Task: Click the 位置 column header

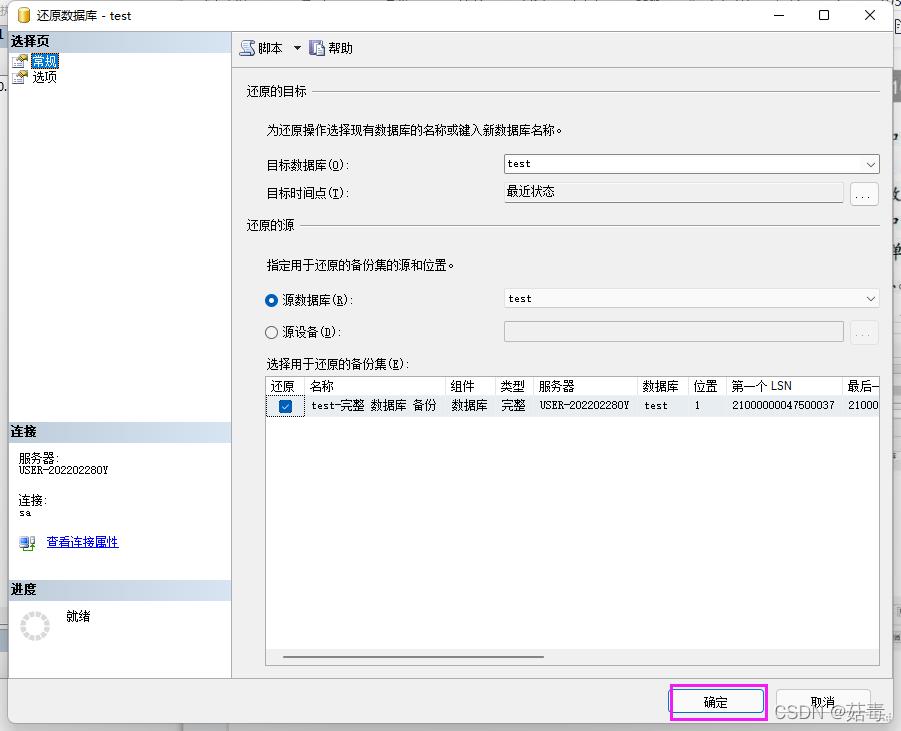Action: pos(707,386)
